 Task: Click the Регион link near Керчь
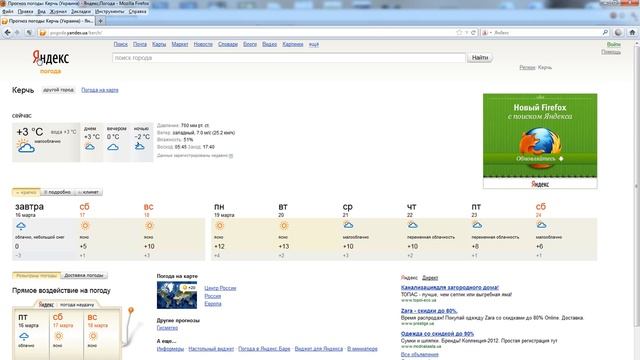tap(527, 67)
